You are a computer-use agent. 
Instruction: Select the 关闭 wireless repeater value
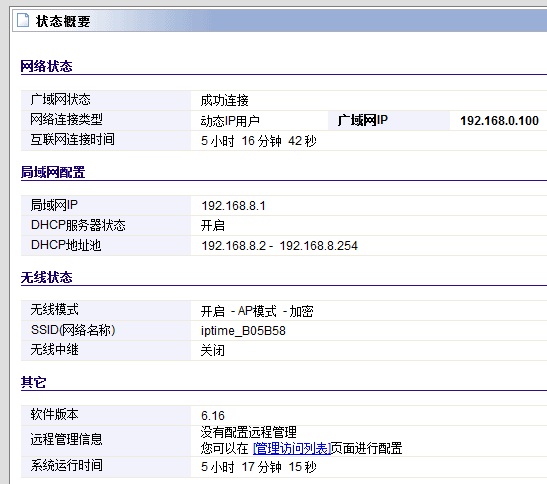pyautogui.click(x=212, y=350)
